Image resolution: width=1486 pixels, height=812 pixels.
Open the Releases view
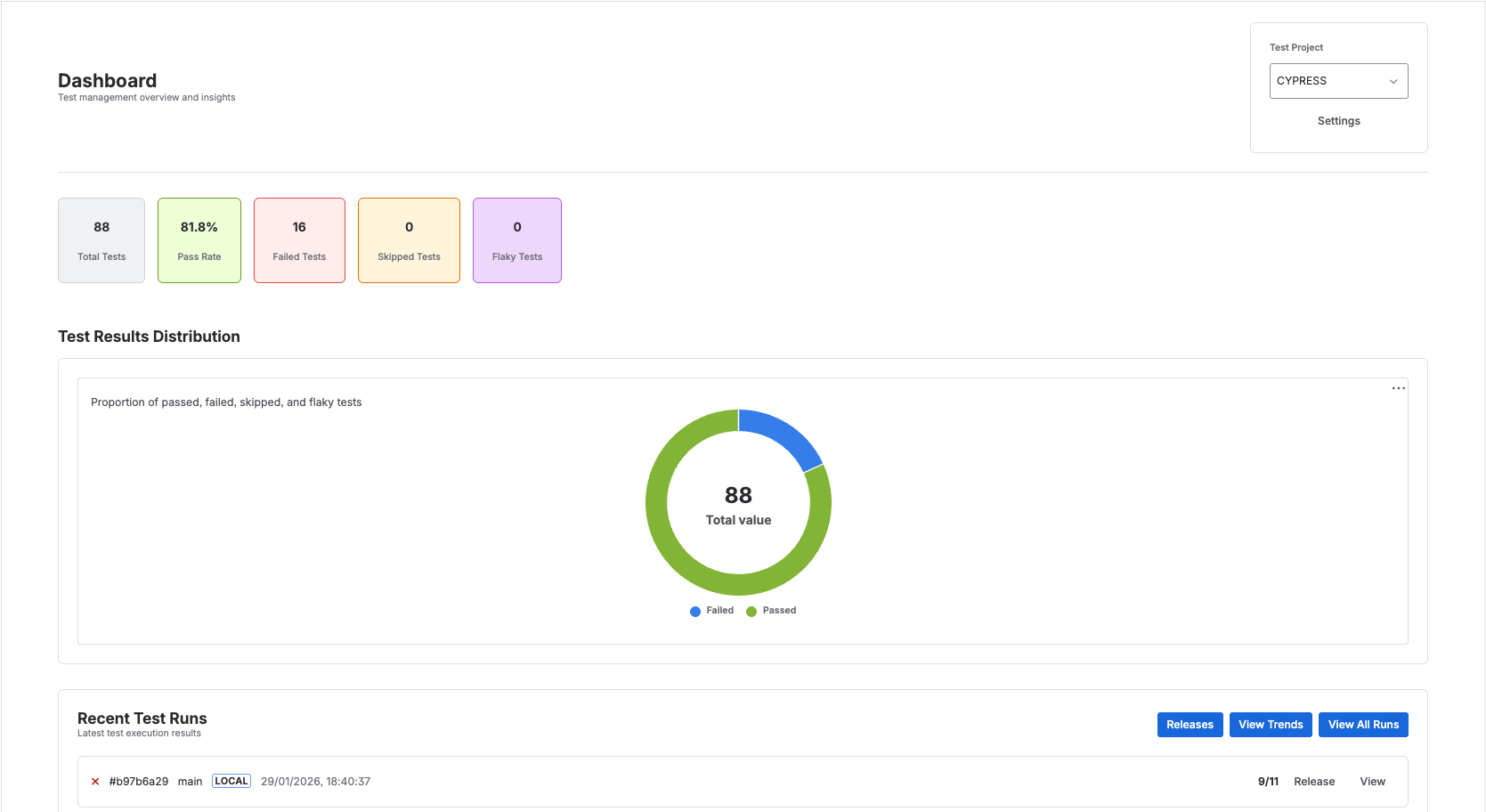click(1190, 724)
